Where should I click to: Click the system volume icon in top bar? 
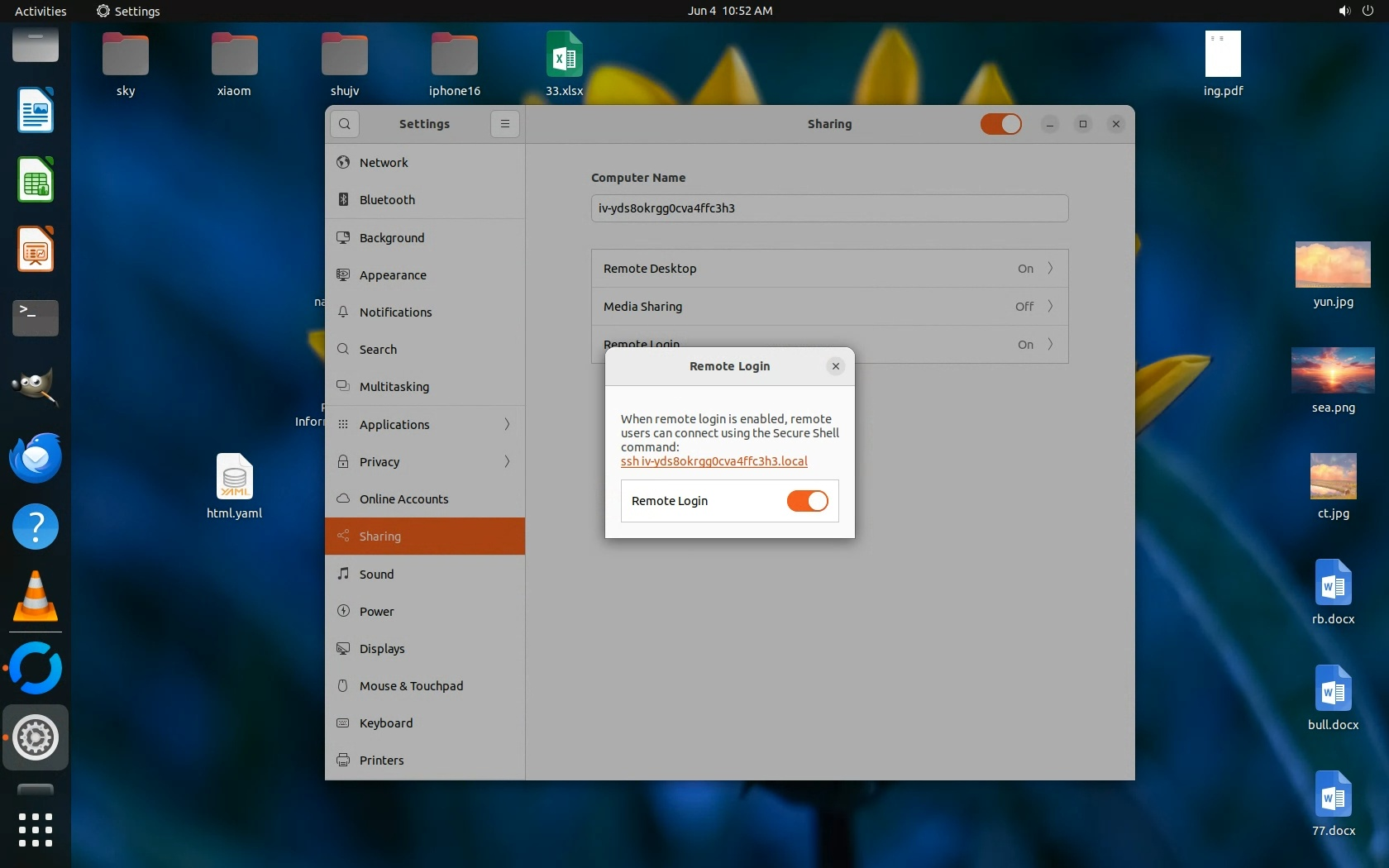[1344, 11]
